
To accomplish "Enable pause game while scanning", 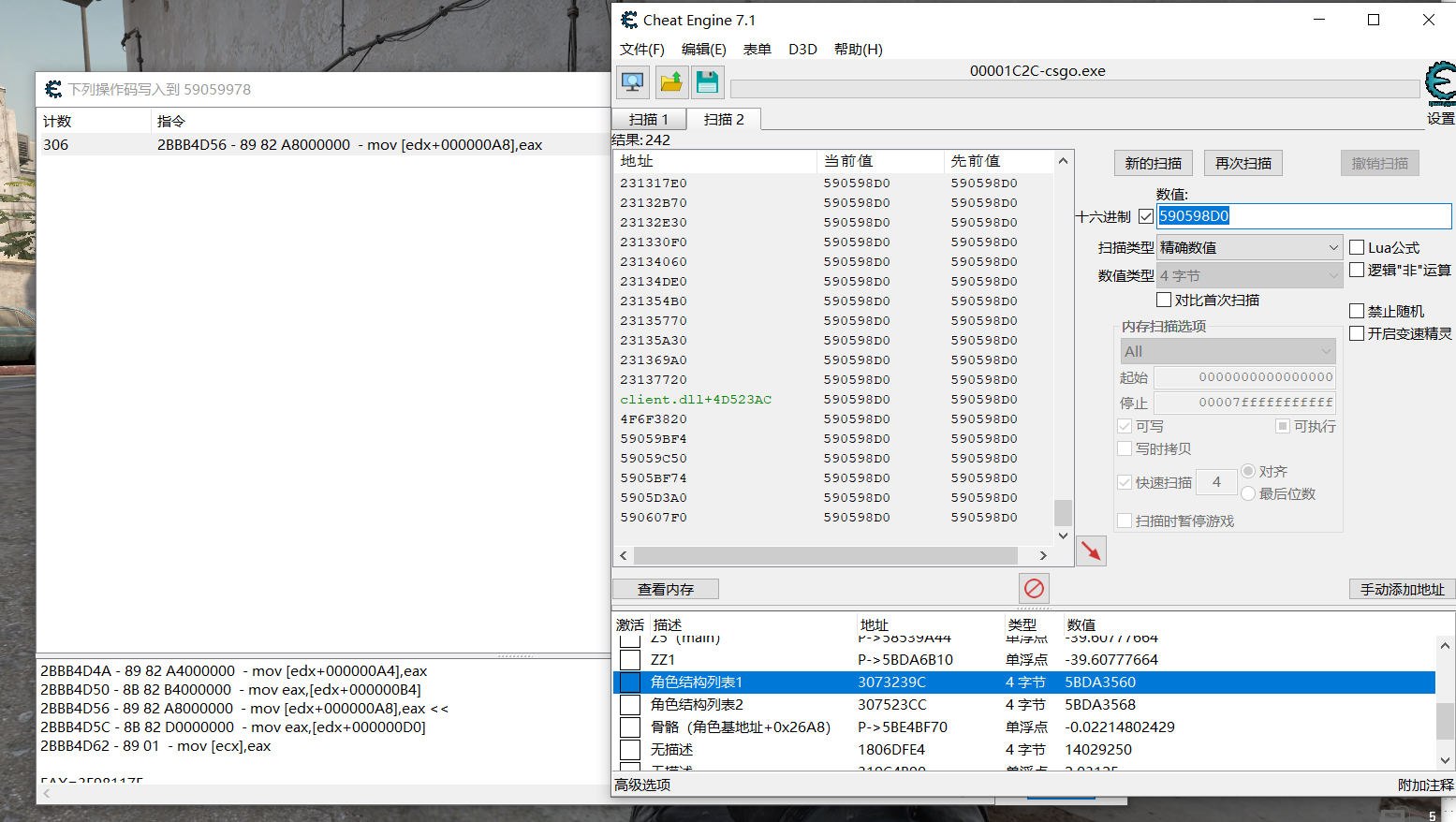I will coord(1125,521).
